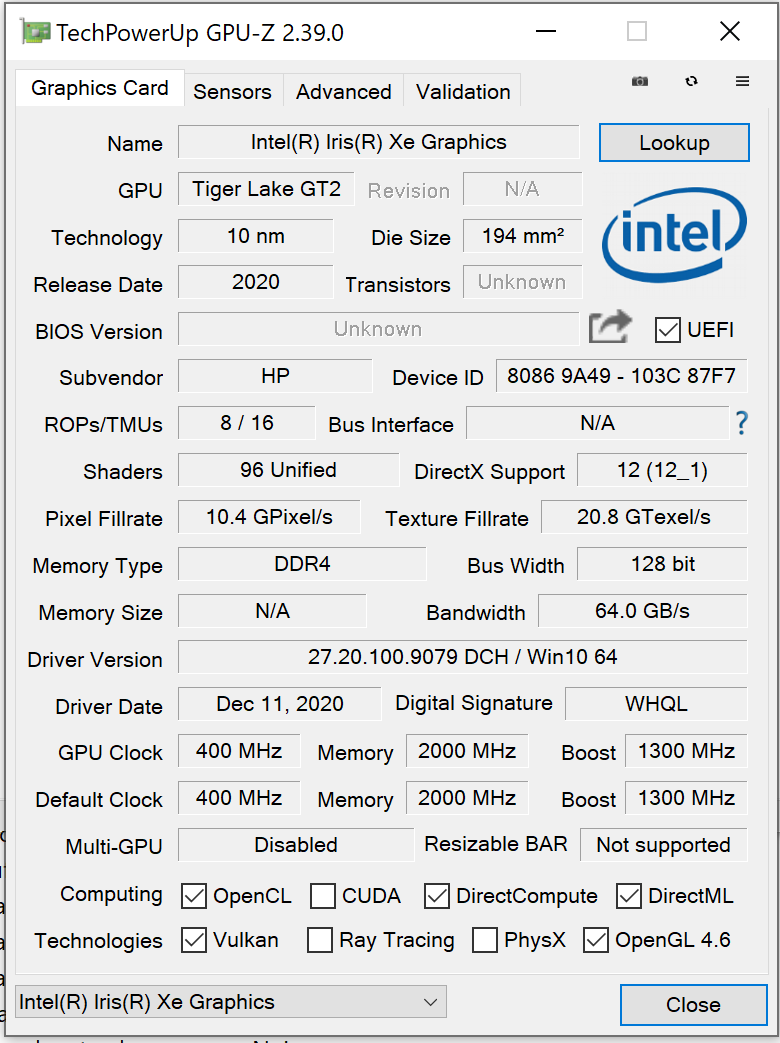This screenshot has width=780, height=1043.
Task: Toggle the Vulkan checkbox
Action: coord(193,941)
